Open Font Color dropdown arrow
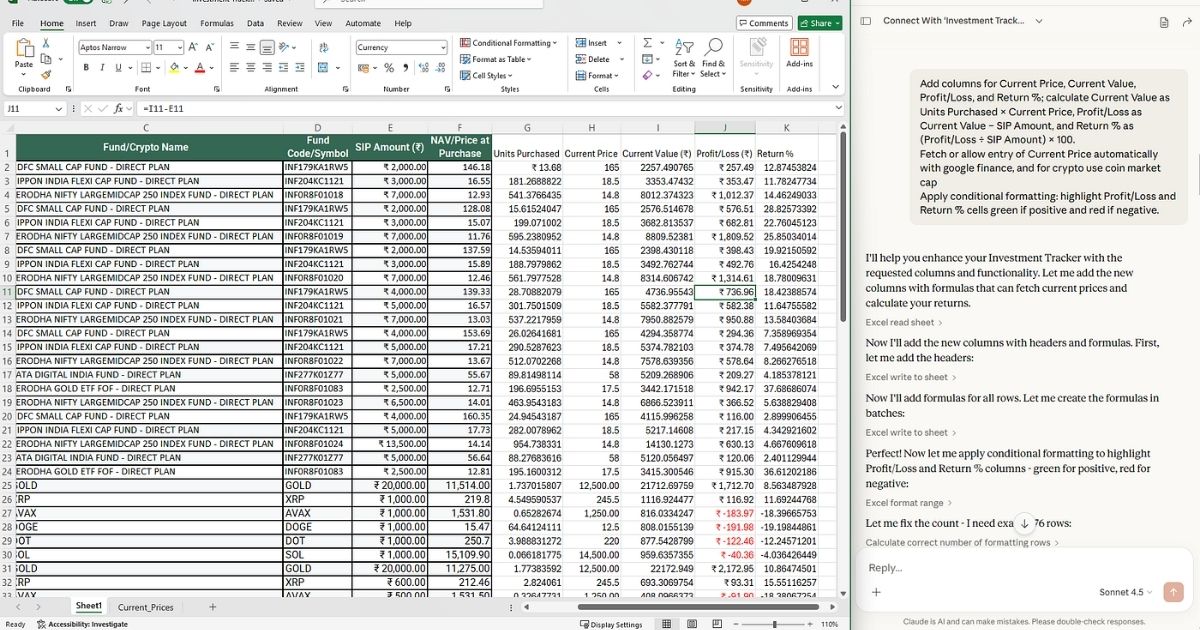Image resolution: width=1200 pixels, height=630 pixels. pos(211,68)
